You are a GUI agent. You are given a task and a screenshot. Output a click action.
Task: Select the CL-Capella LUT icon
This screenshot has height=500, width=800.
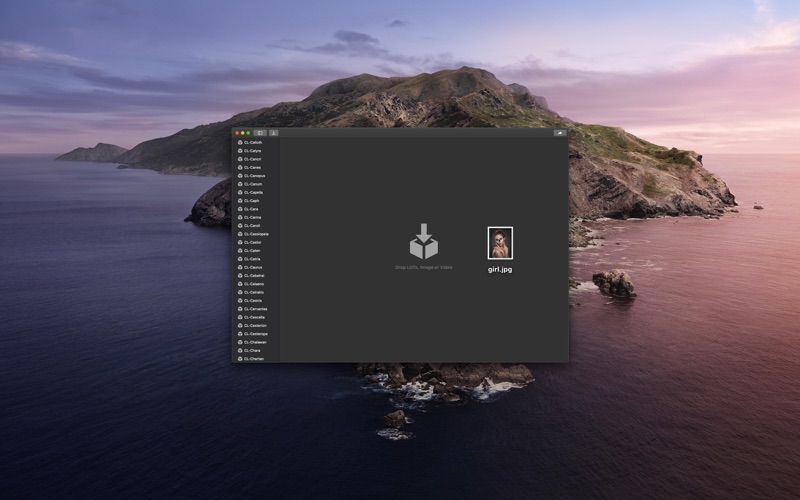(x=240, y=192)
